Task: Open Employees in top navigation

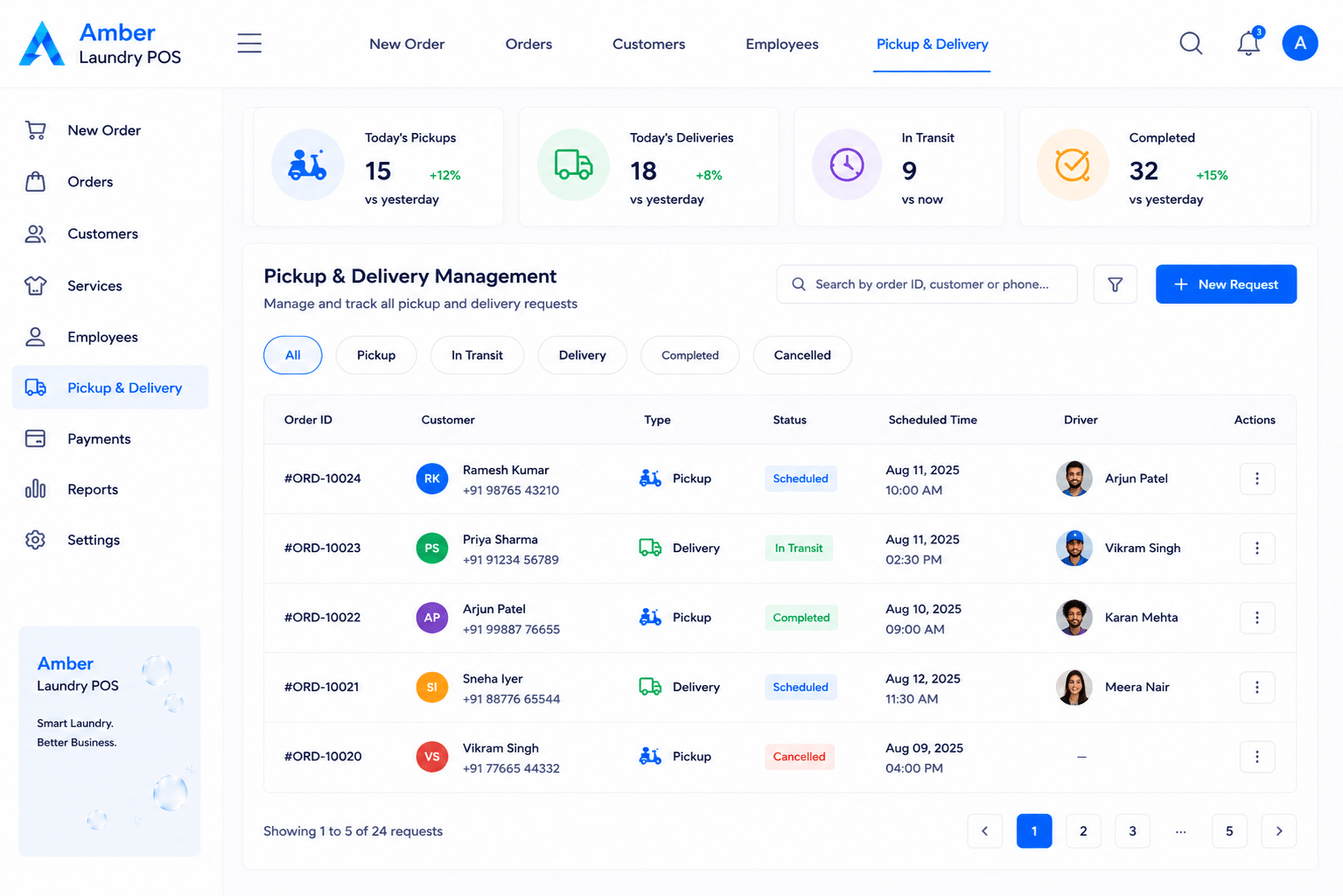Action: (782, 44)
